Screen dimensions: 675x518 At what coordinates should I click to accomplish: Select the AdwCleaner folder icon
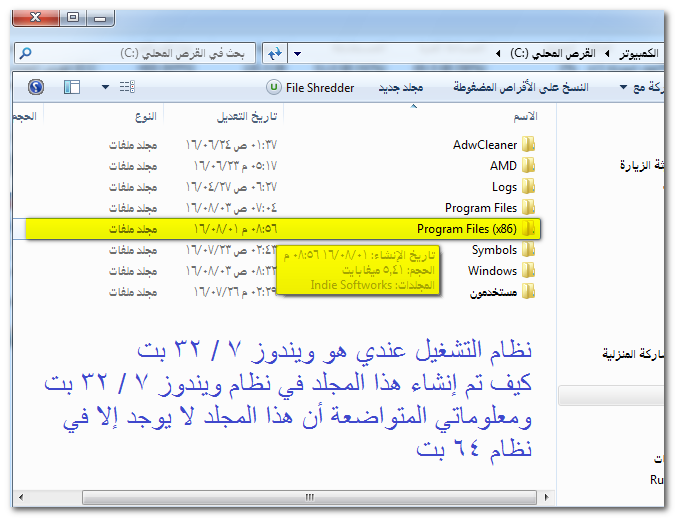[x=528, y=145]
